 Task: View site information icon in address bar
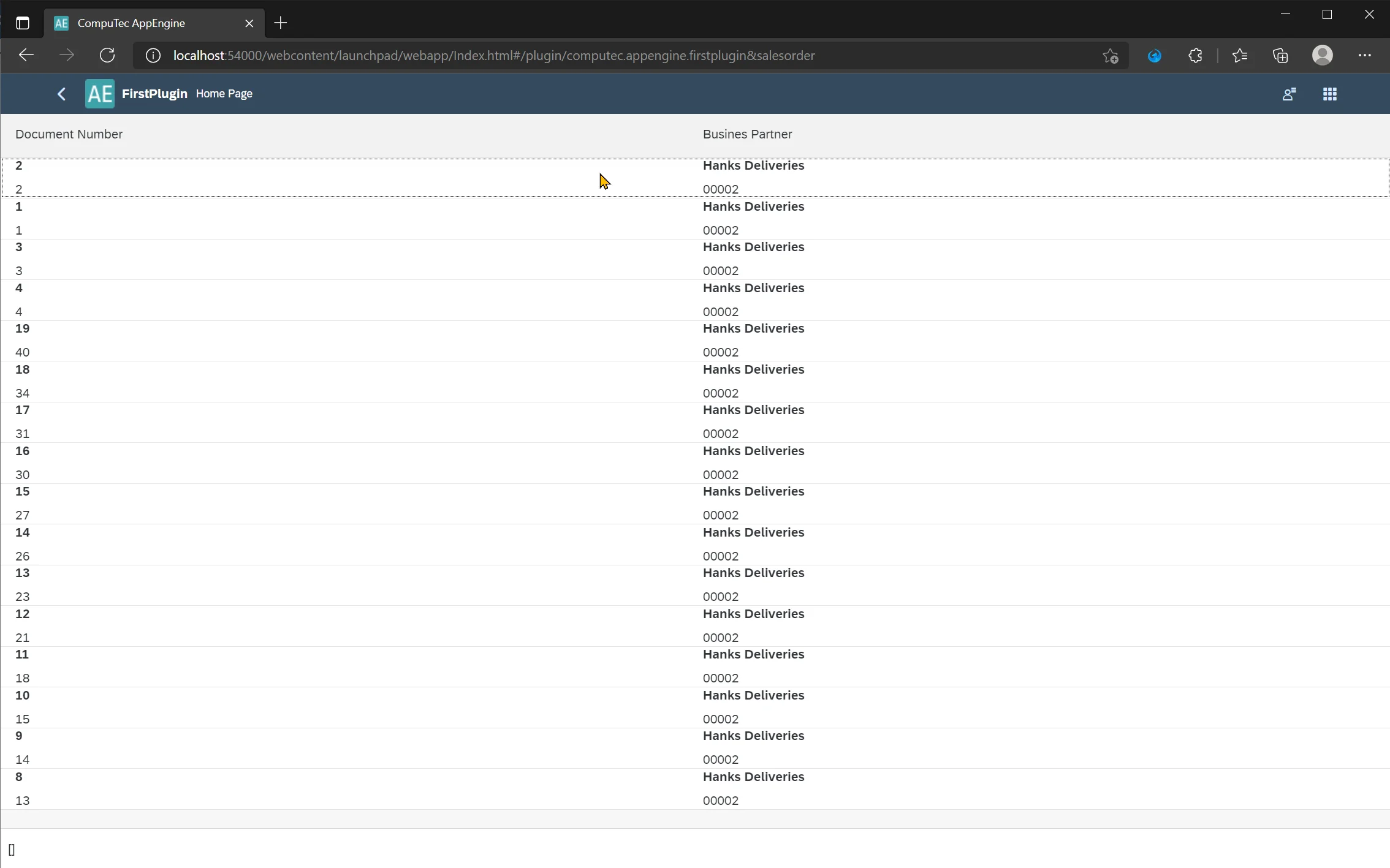pos(153,56)
